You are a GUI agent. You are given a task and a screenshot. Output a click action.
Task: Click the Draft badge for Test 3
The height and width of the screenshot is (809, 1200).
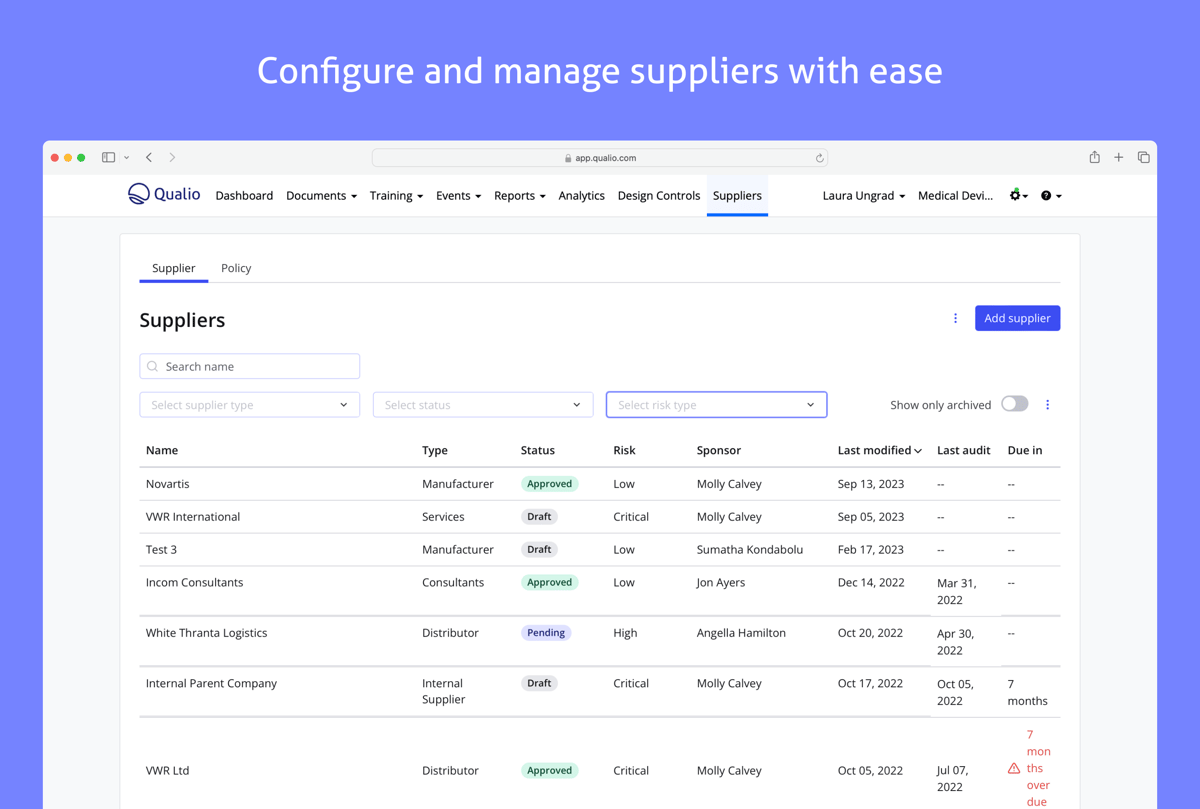tap(539, 550)
